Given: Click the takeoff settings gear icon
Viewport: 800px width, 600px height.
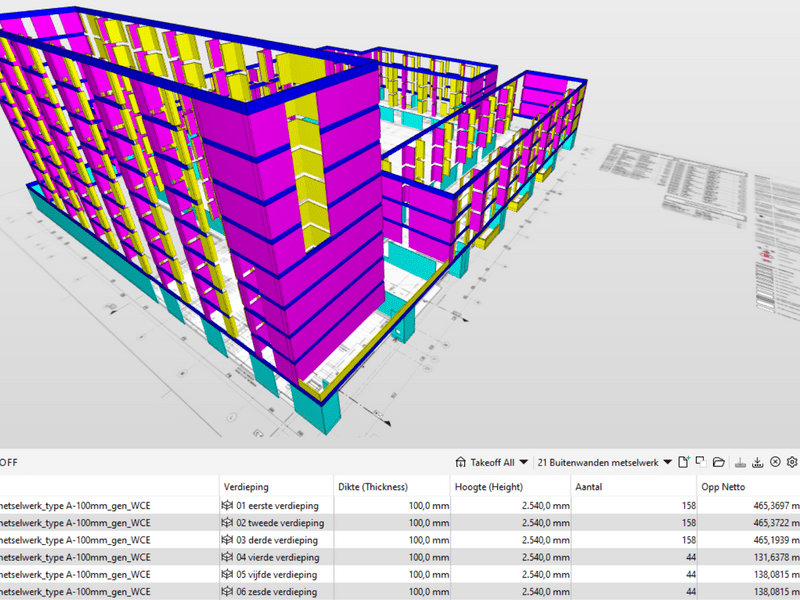Looking at the screenshot, I should point(792,463).
